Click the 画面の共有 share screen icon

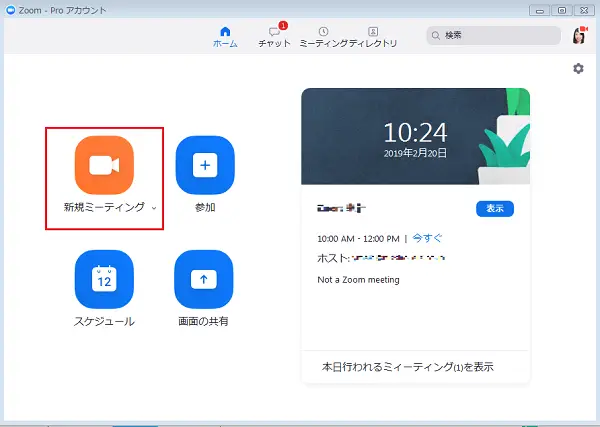(x=204, y=279)
